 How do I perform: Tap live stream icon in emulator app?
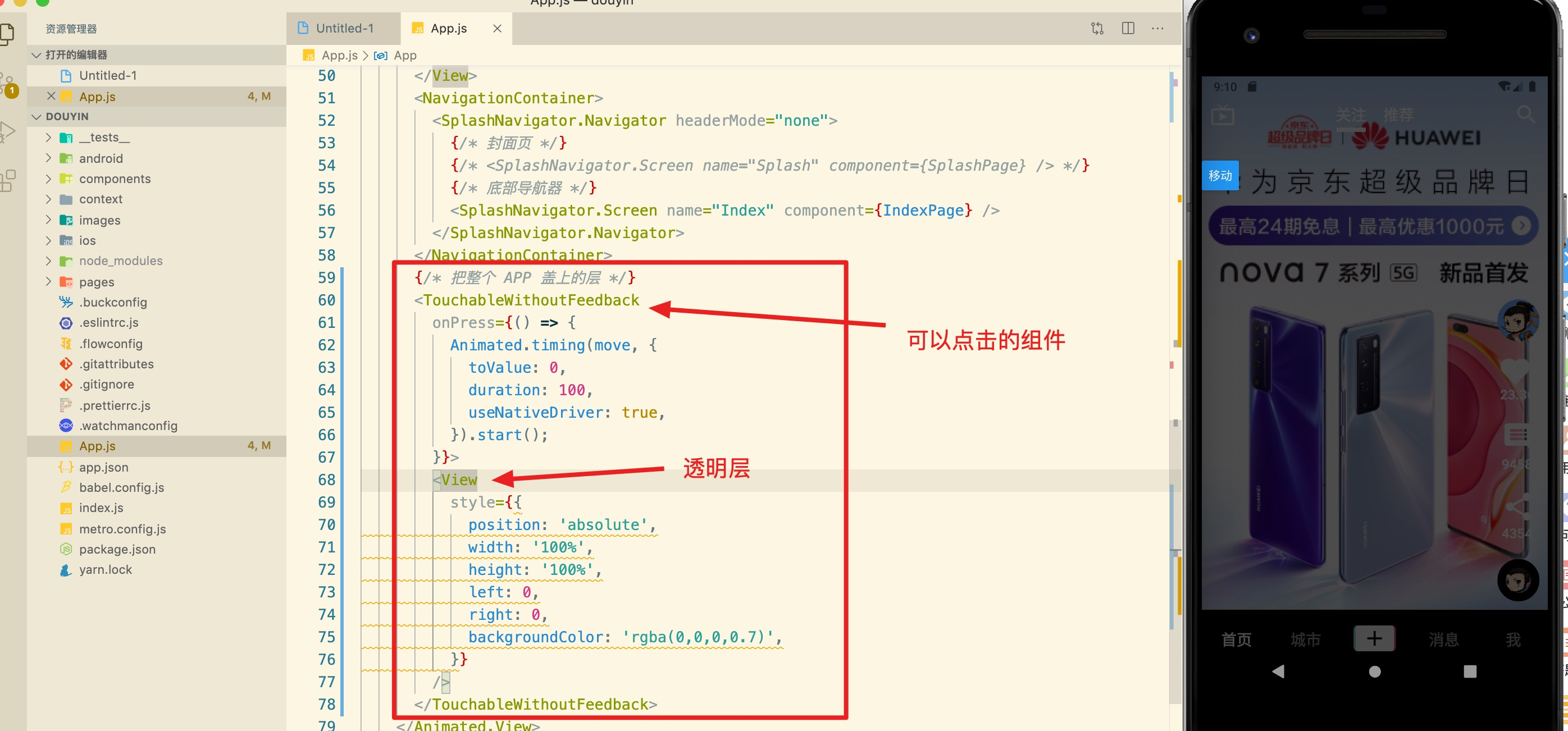click(x=1222, y=115)
